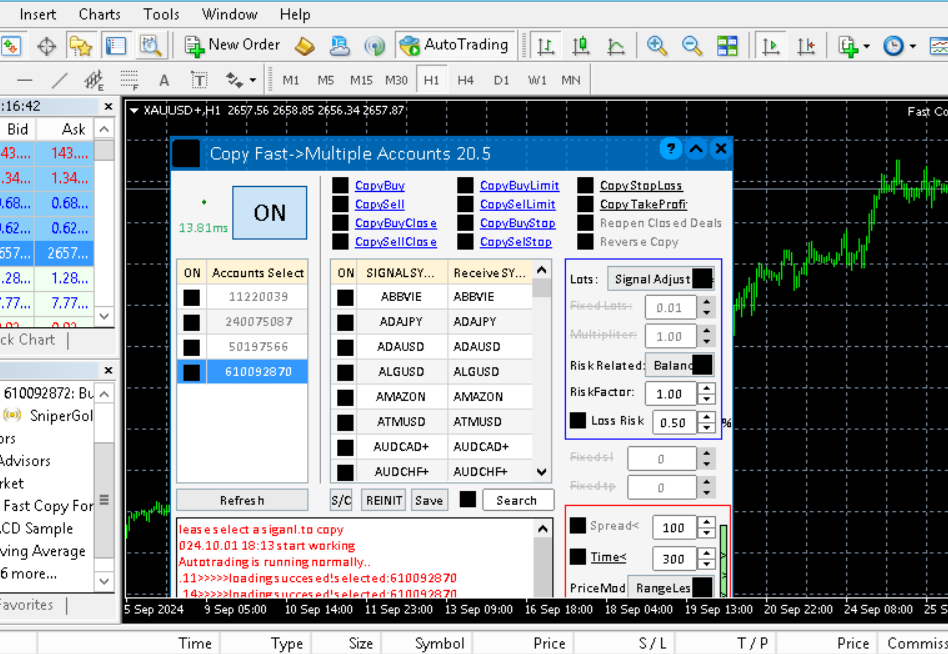Open the Navigator favorites star-folder icon
Image resolution: width=948 pixels, height=654 pixels.
pos(80,46)
